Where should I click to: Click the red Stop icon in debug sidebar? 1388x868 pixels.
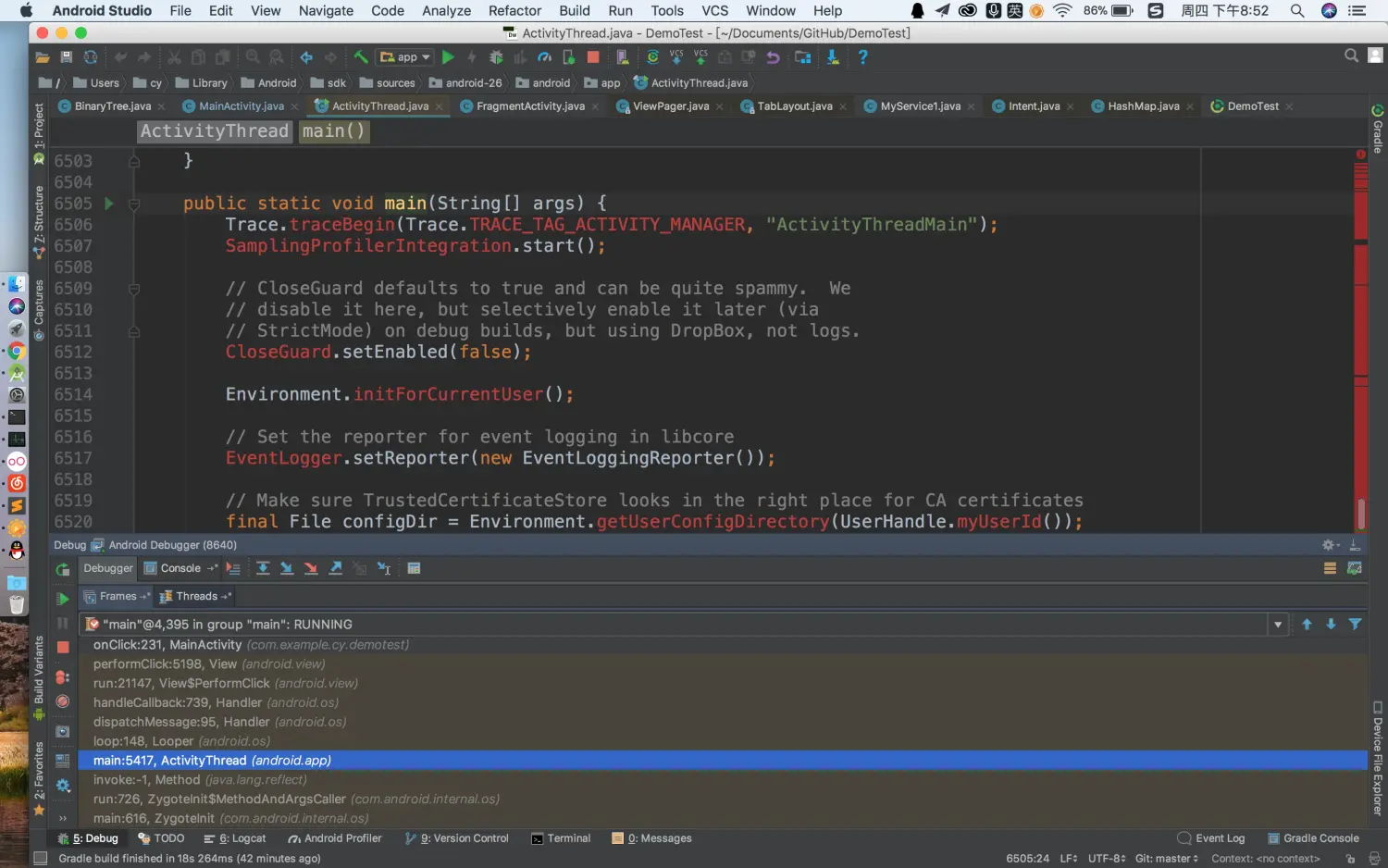point(63,648)
